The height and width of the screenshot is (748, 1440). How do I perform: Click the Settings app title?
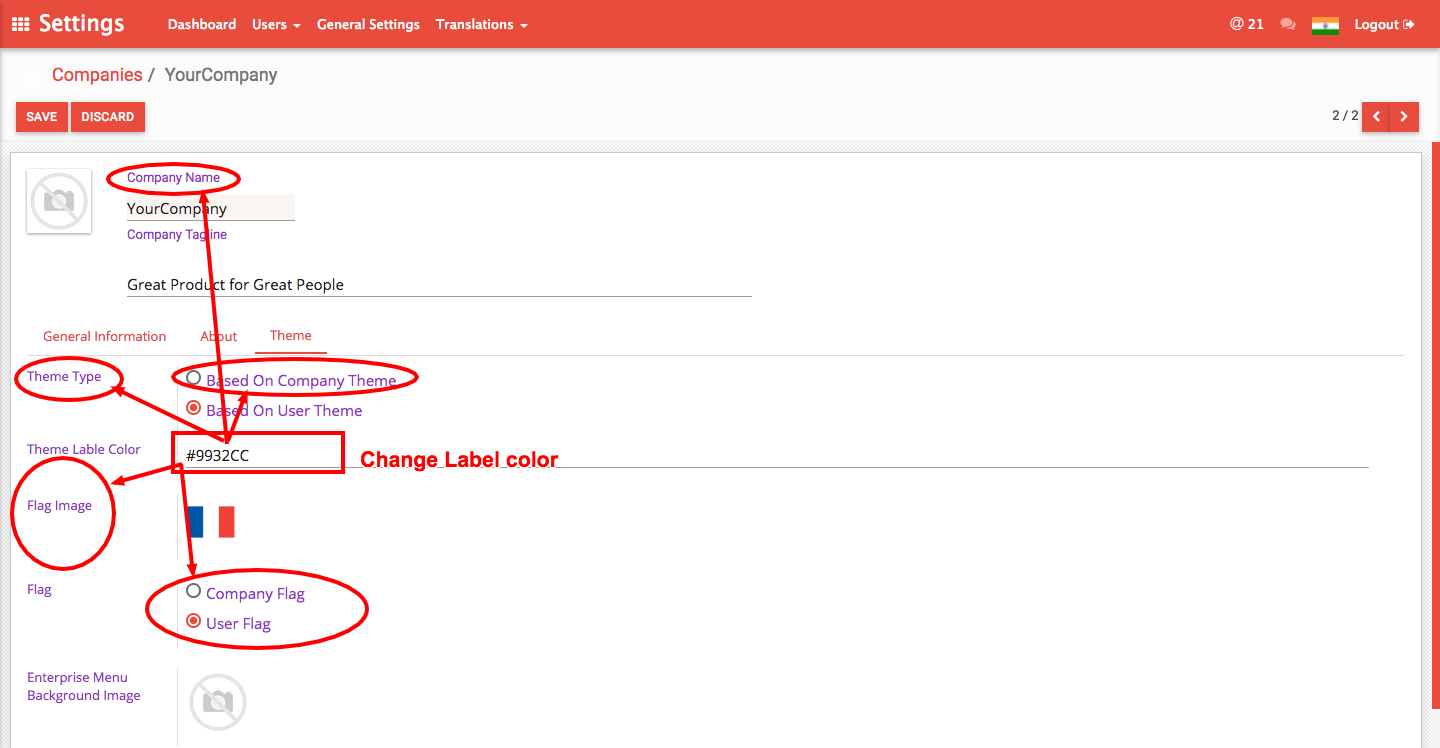82,24
